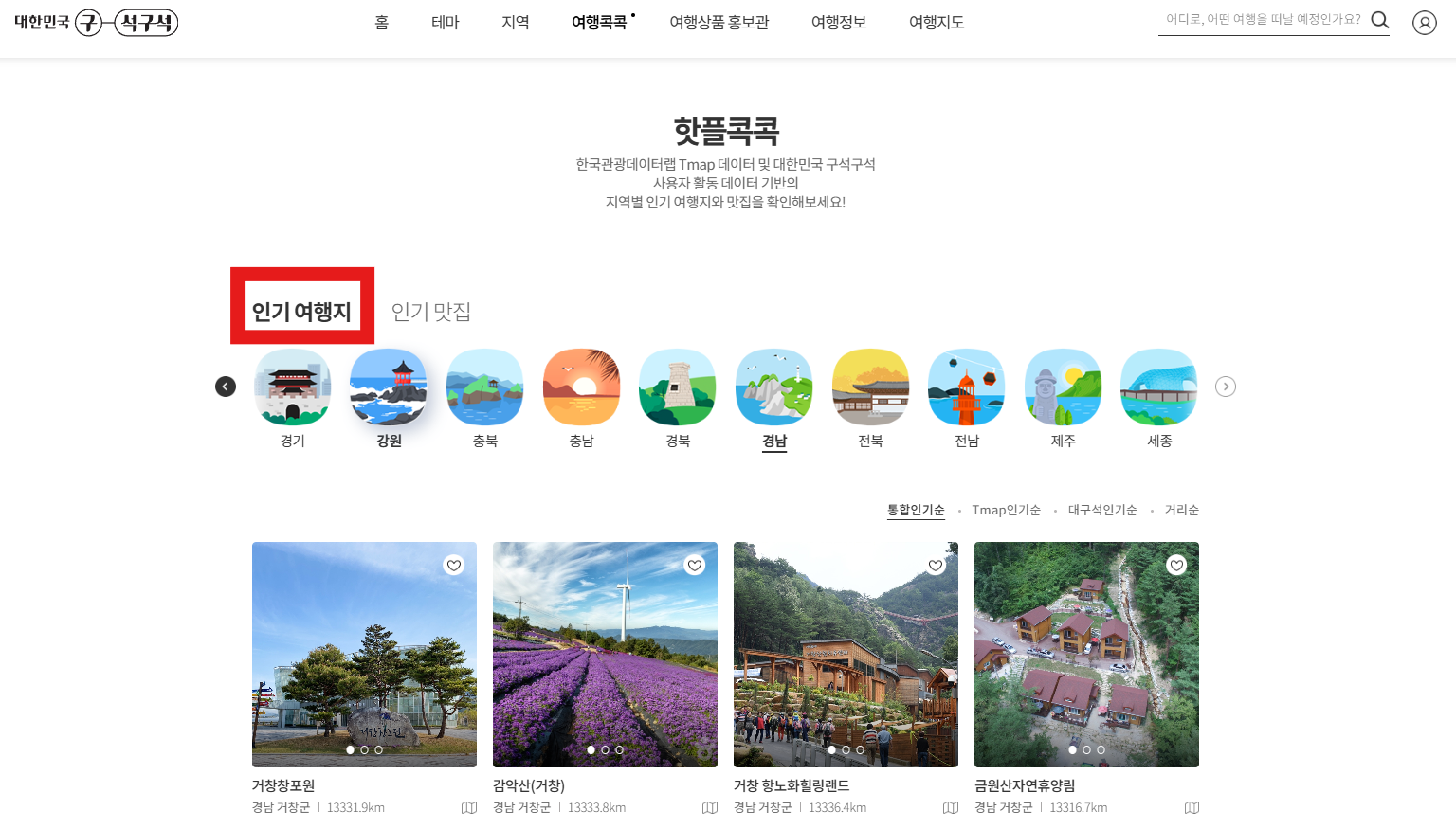Click the search input field

1261,19
